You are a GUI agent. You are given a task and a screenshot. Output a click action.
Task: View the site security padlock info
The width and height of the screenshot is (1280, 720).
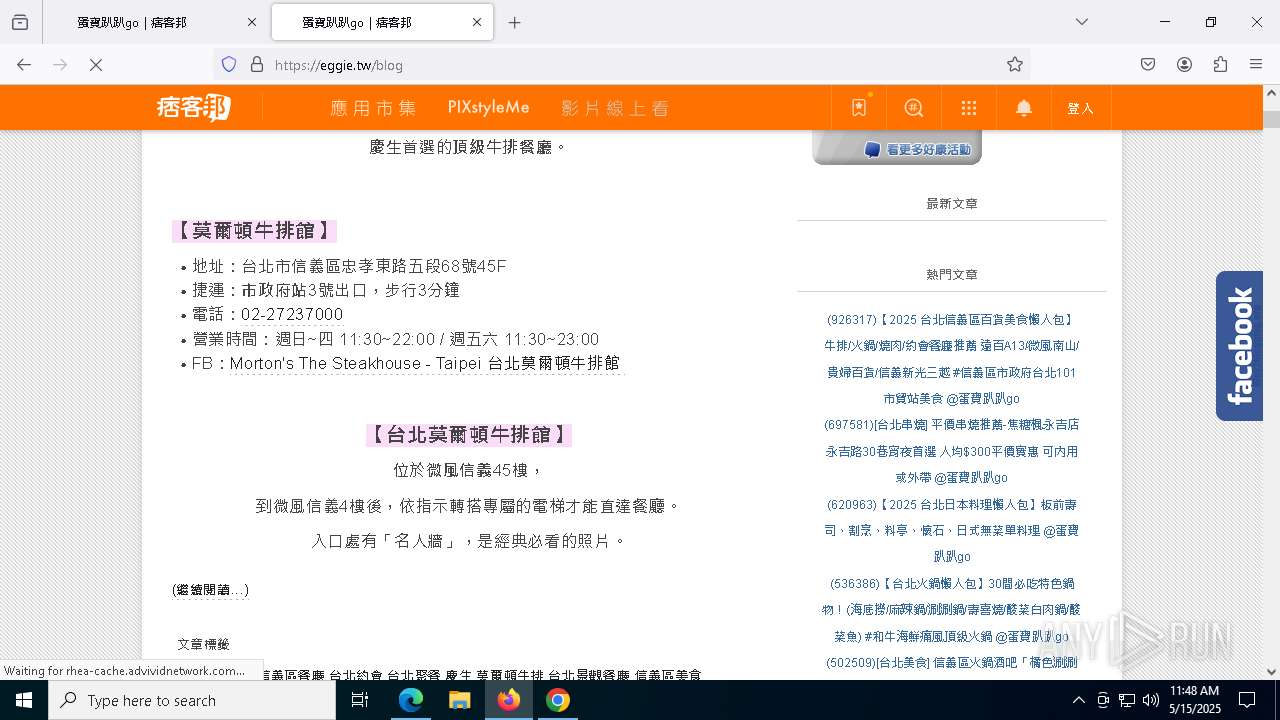click(257, 64)
